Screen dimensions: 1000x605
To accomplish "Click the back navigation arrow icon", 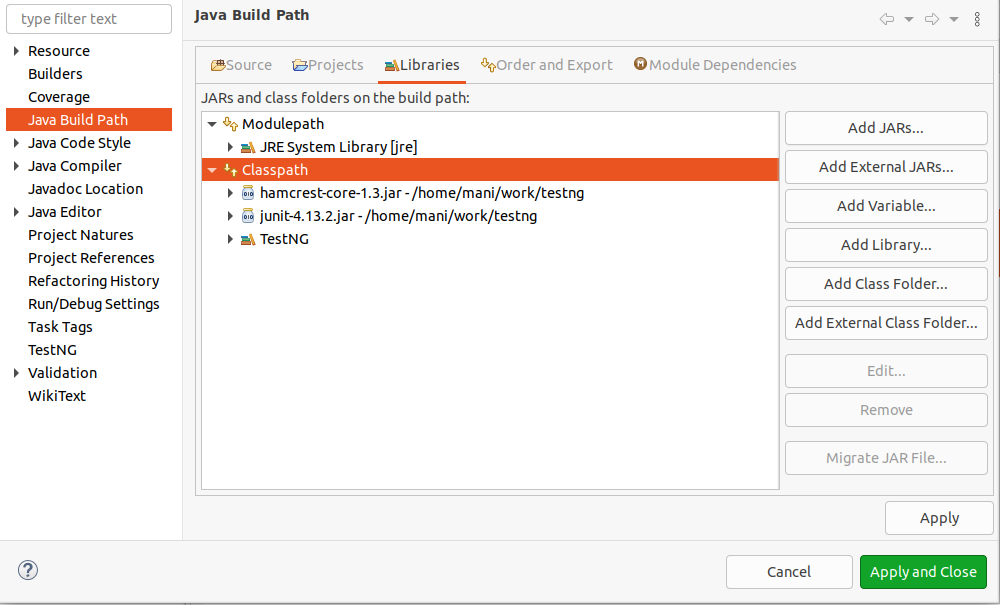I will click(x=885, y=18).
